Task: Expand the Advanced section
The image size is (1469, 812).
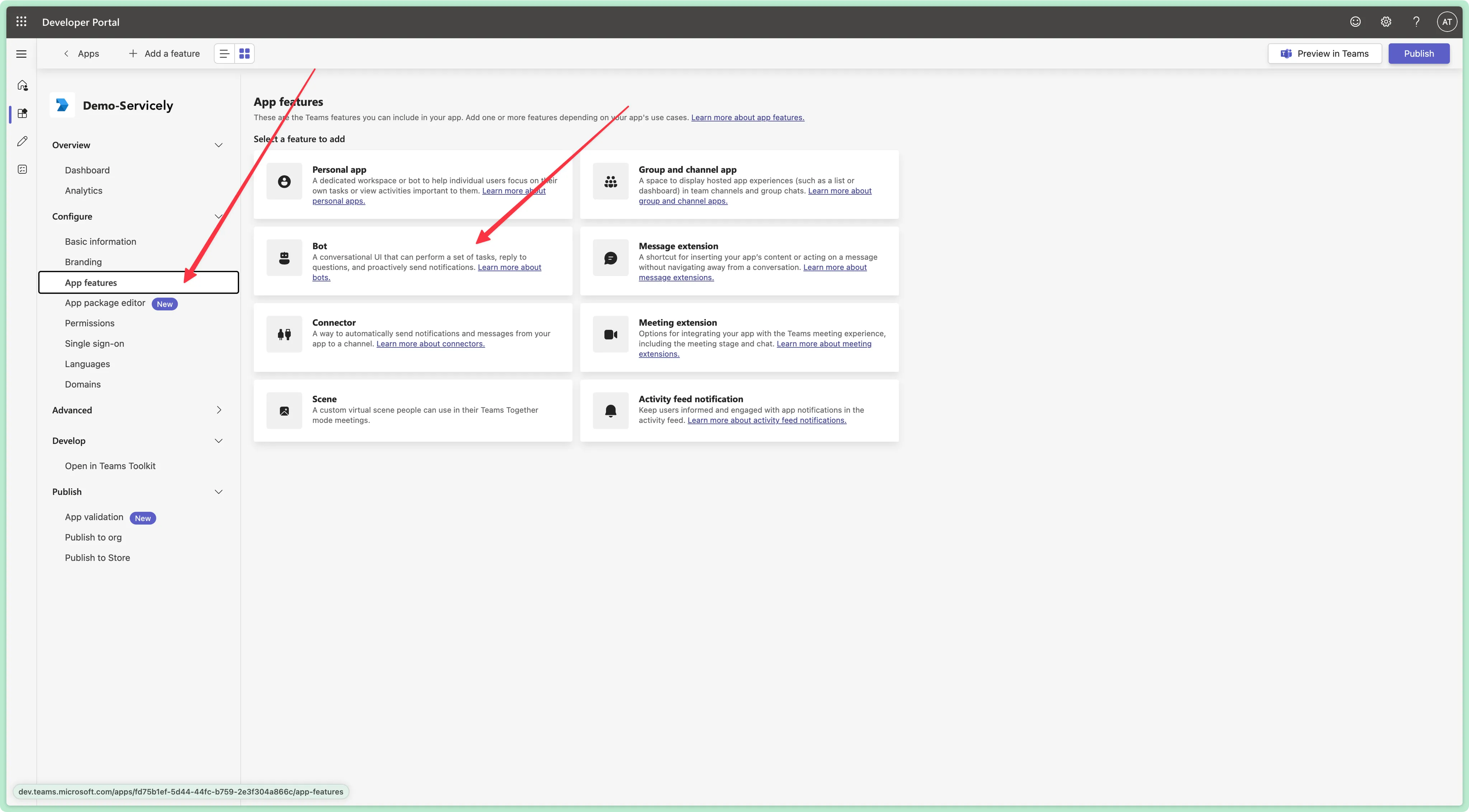Action: click(218, 410)
